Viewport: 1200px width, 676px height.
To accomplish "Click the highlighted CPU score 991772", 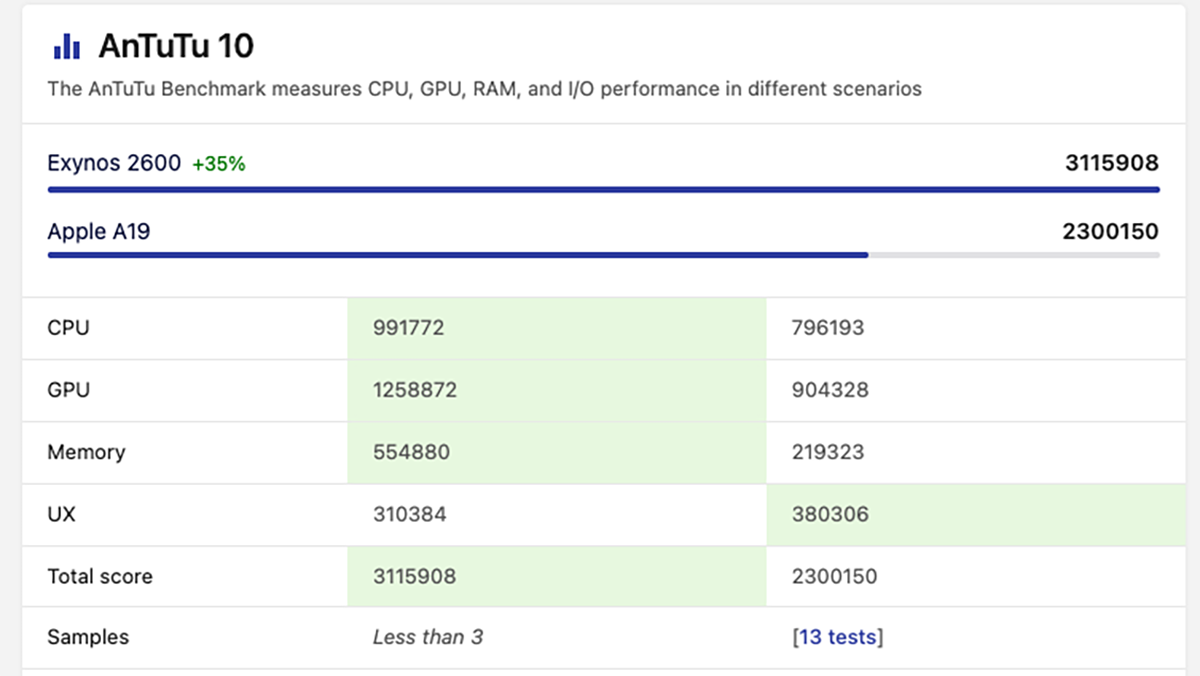I will (x=408, y=327).
